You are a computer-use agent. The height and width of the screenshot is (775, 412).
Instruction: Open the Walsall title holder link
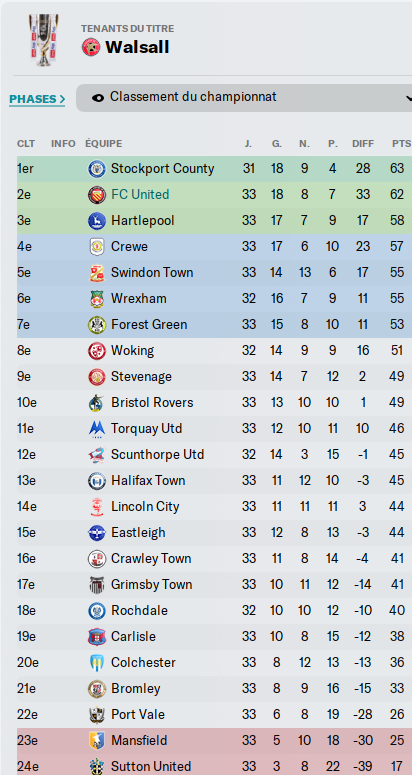[x=137, y=47]
